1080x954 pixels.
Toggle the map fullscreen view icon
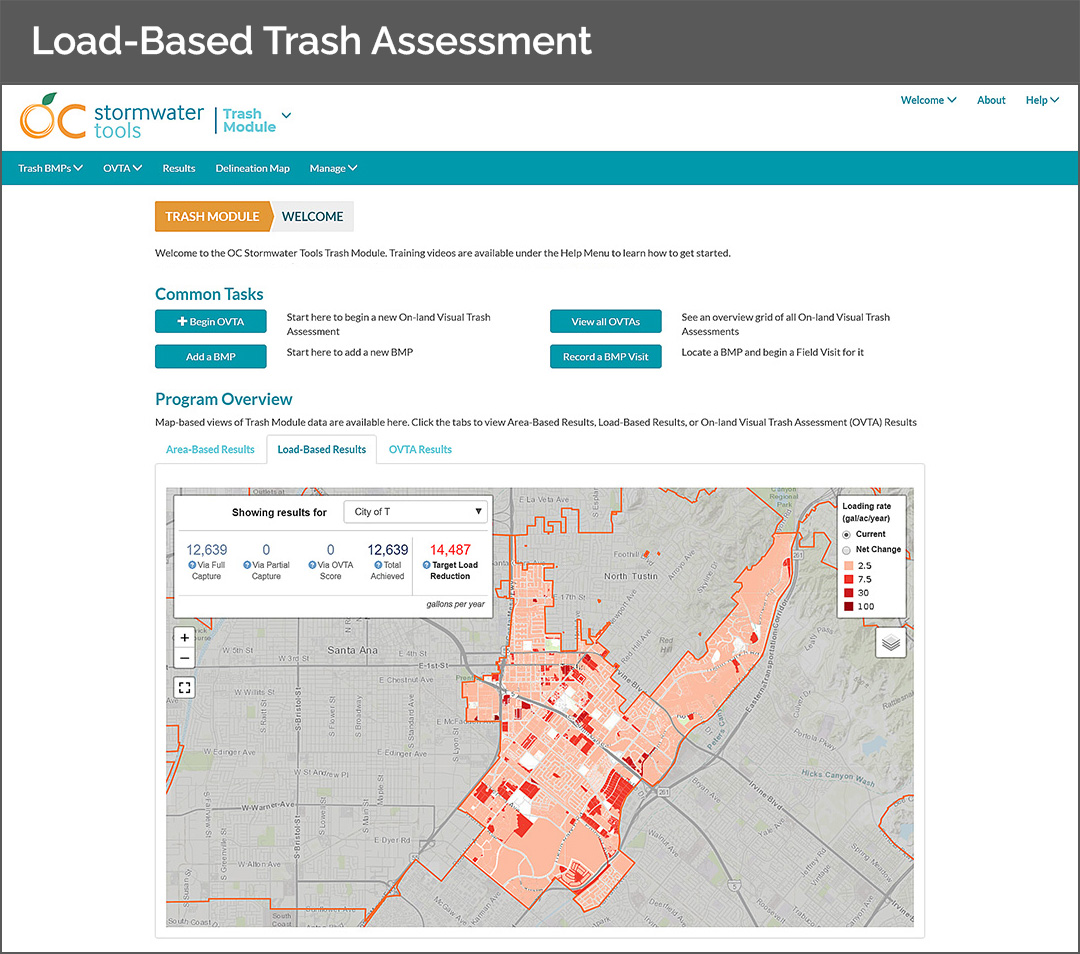coord(185,687)
